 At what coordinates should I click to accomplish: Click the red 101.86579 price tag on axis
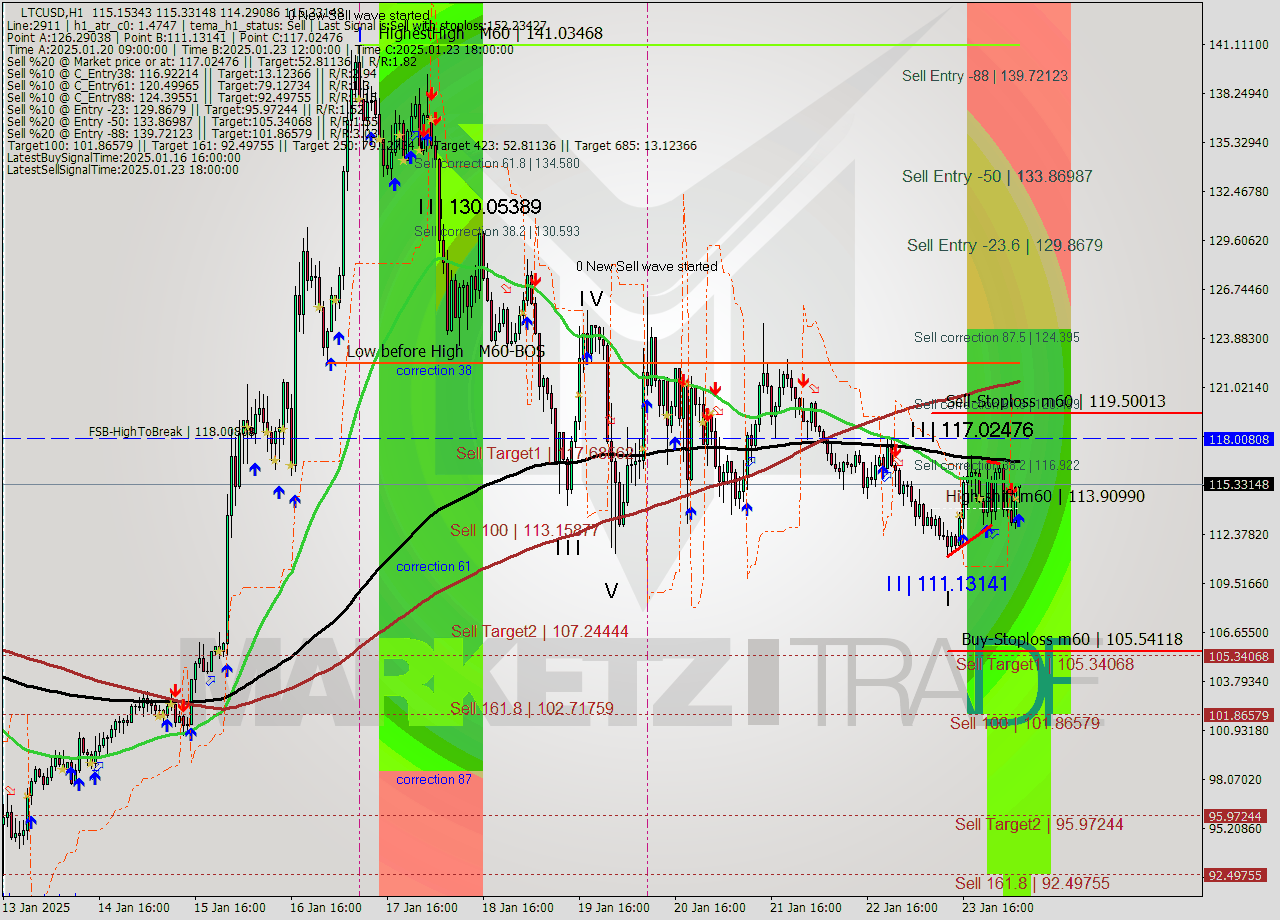pyautogui.click(x=1239, y=715)
